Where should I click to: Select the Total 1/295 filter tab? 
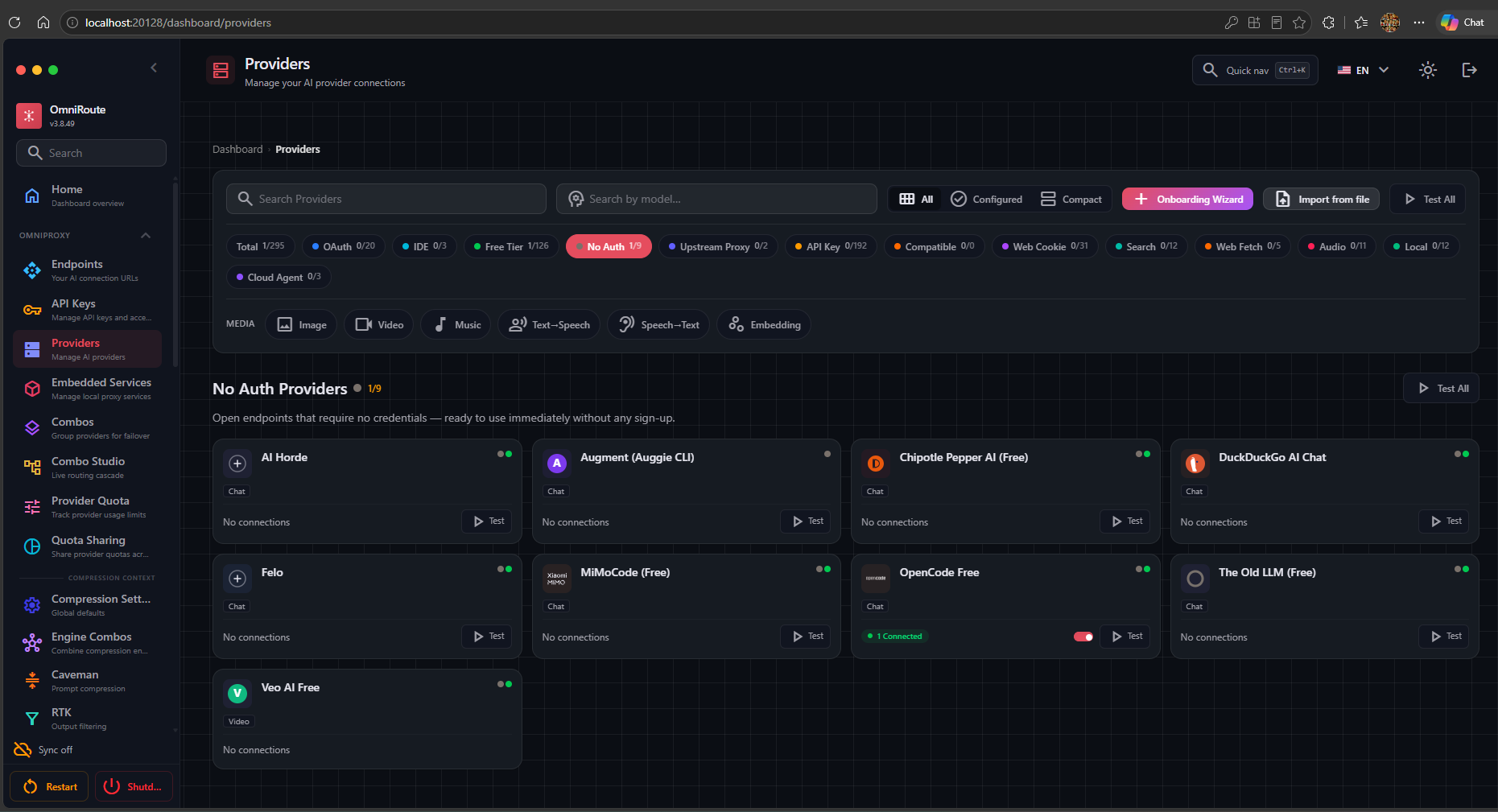pos(261,246)
